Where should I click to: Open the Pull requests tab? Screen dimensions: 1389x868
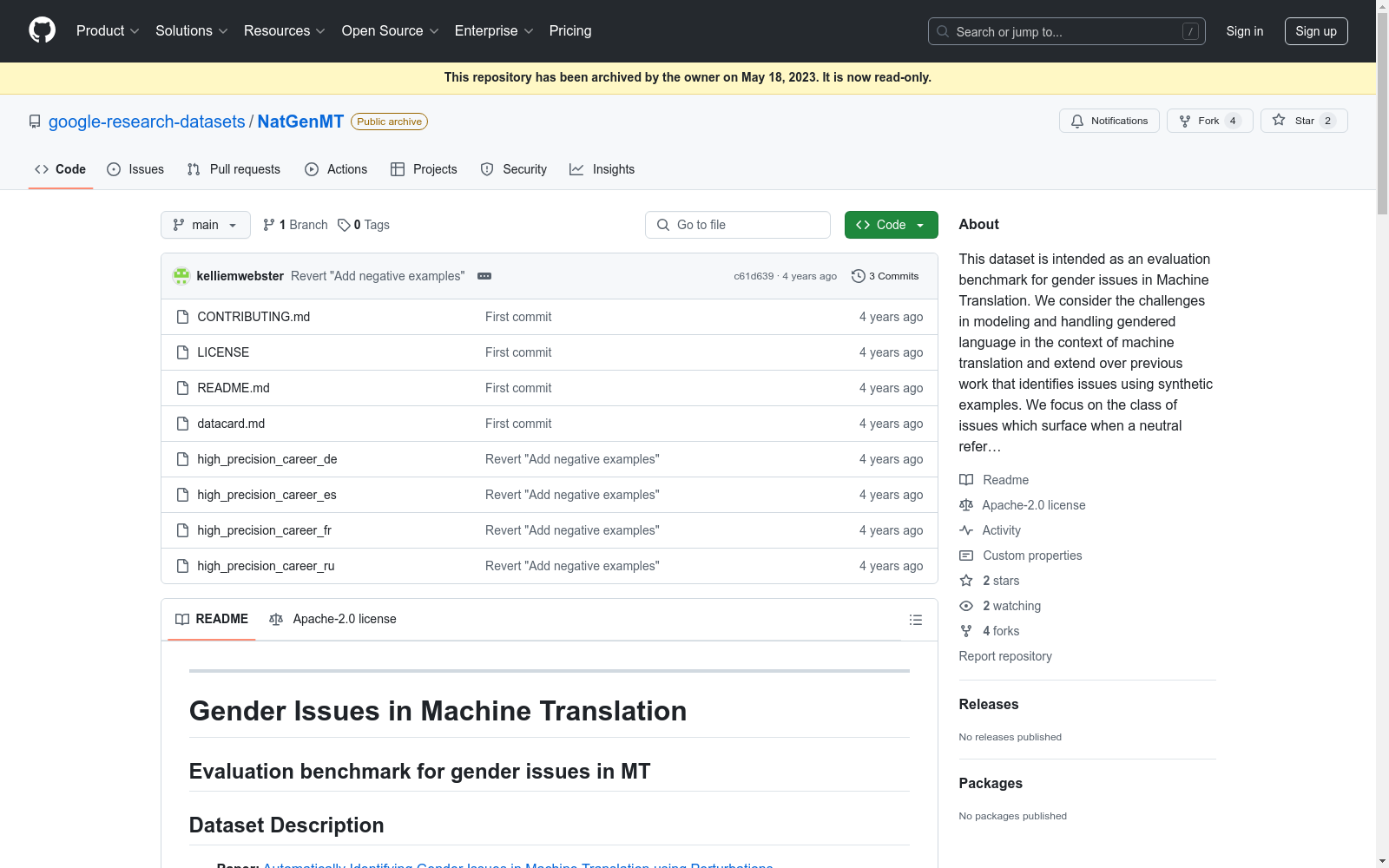pos(234,169)
